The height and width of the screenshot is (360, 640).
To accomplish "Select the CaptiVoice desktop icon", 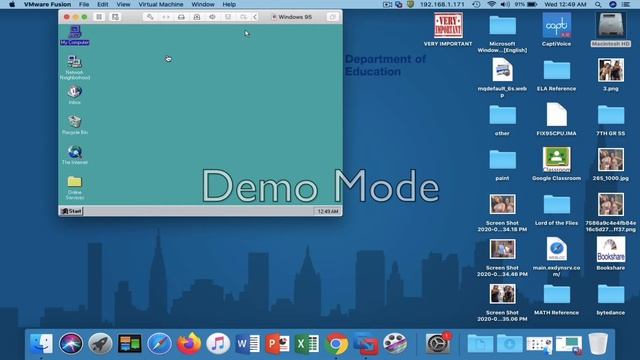I will click(556, 29).
